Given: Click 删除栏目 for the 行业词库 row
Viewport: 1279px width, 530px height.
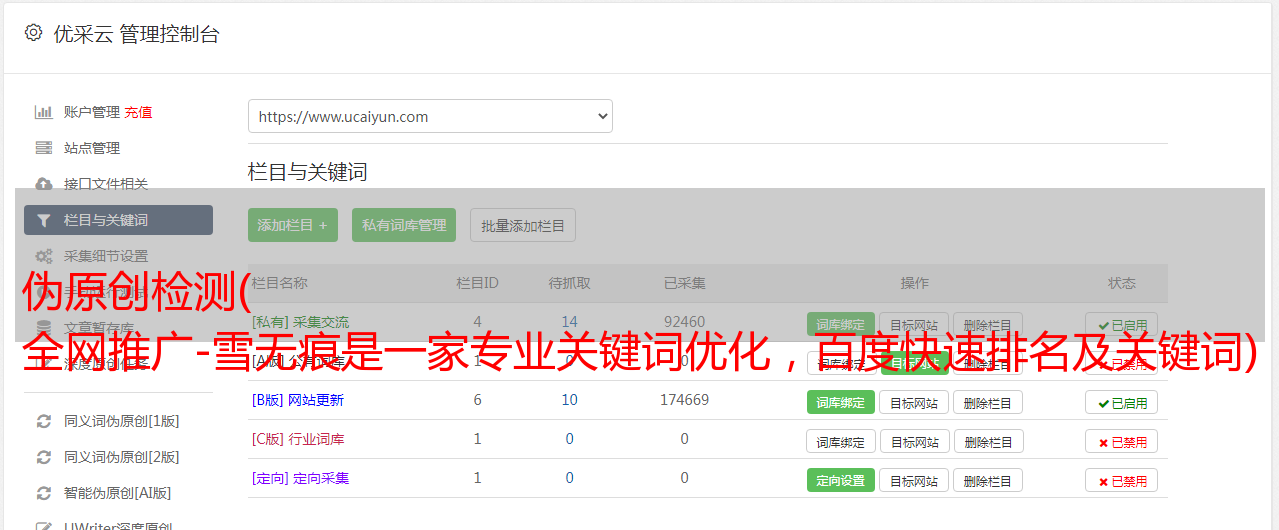Looking at the screenshot, I should click(x=988, y=441).
